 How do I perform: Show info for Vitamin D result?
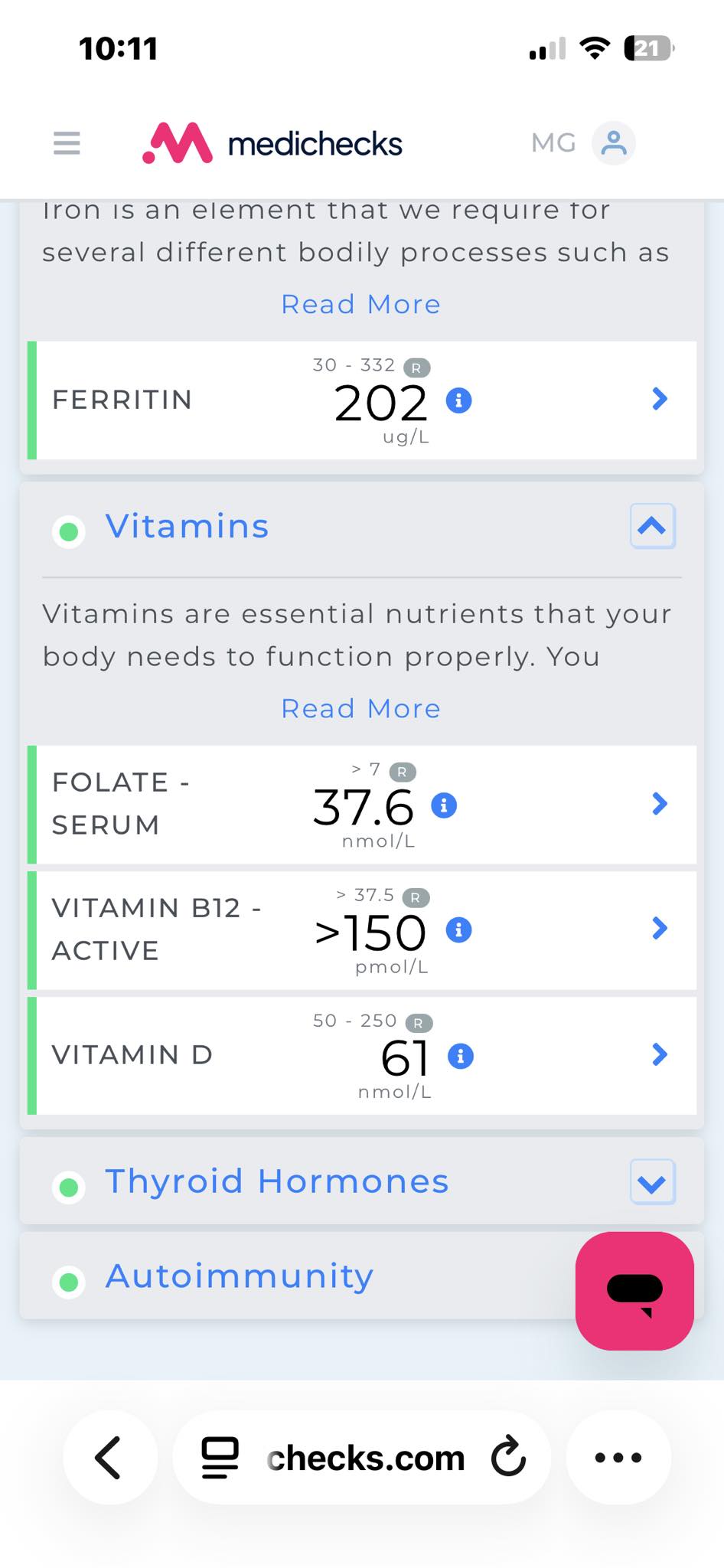[x=460, y=1056]
